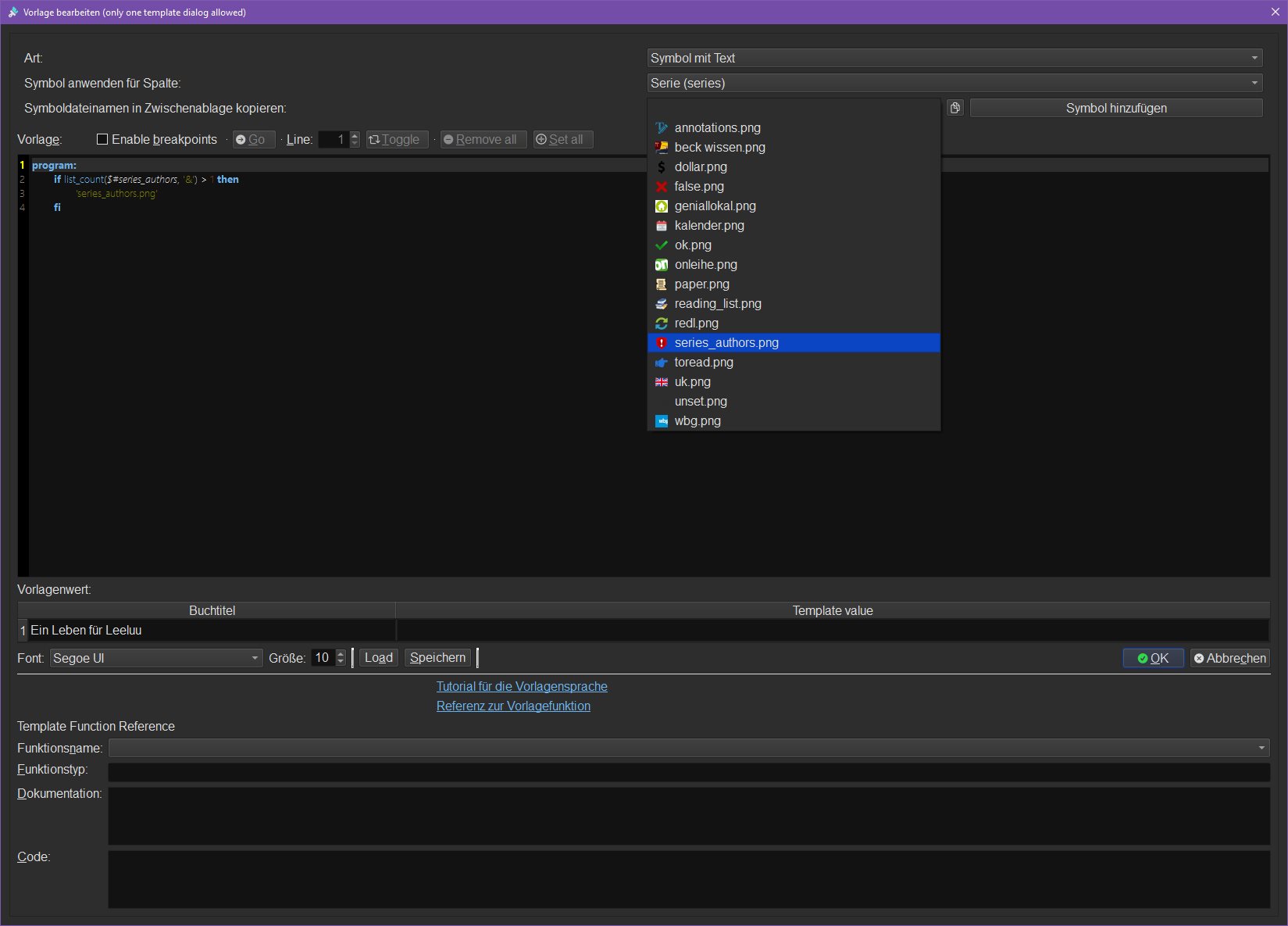
Task: Select series_authors.png in the list
Action: tap(726, 342)
